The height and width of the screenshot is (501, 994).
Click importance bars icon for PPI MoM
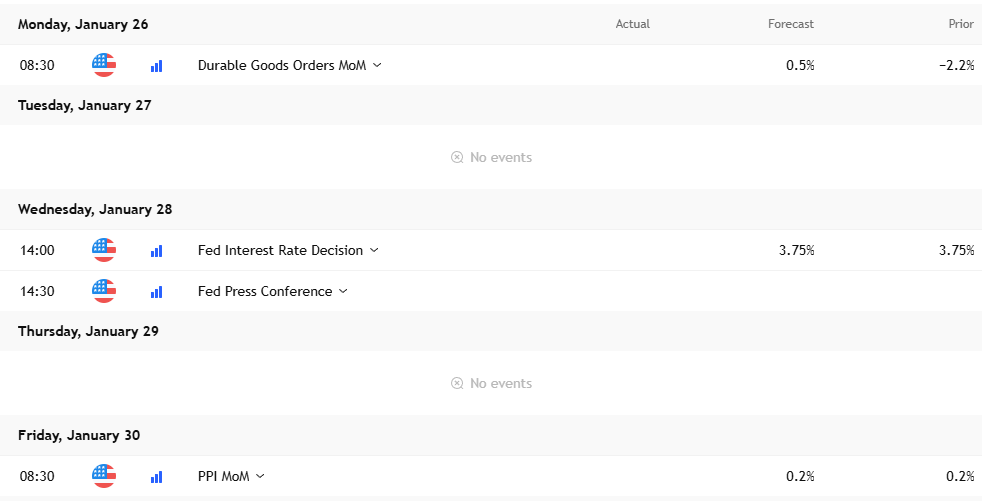point(157,477)
